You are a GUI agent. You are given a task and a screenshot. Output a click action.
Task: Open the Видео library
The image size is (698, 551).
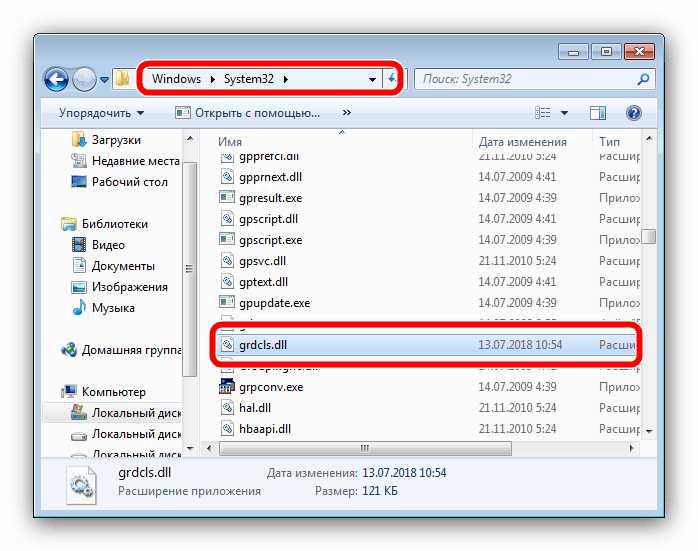tap(98, 245)
